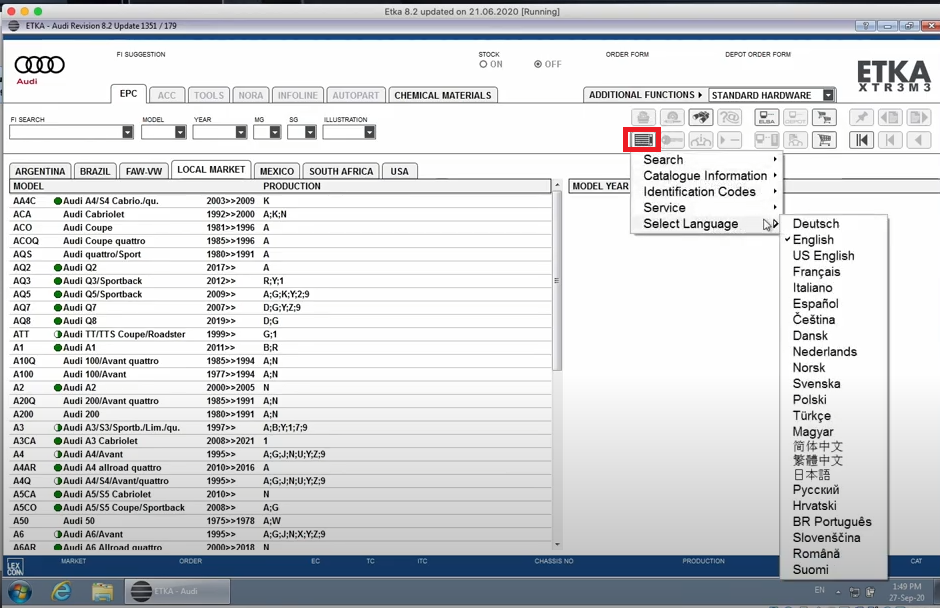
Task: Open the Service menu entry
Action: click(x=707, y=207)
